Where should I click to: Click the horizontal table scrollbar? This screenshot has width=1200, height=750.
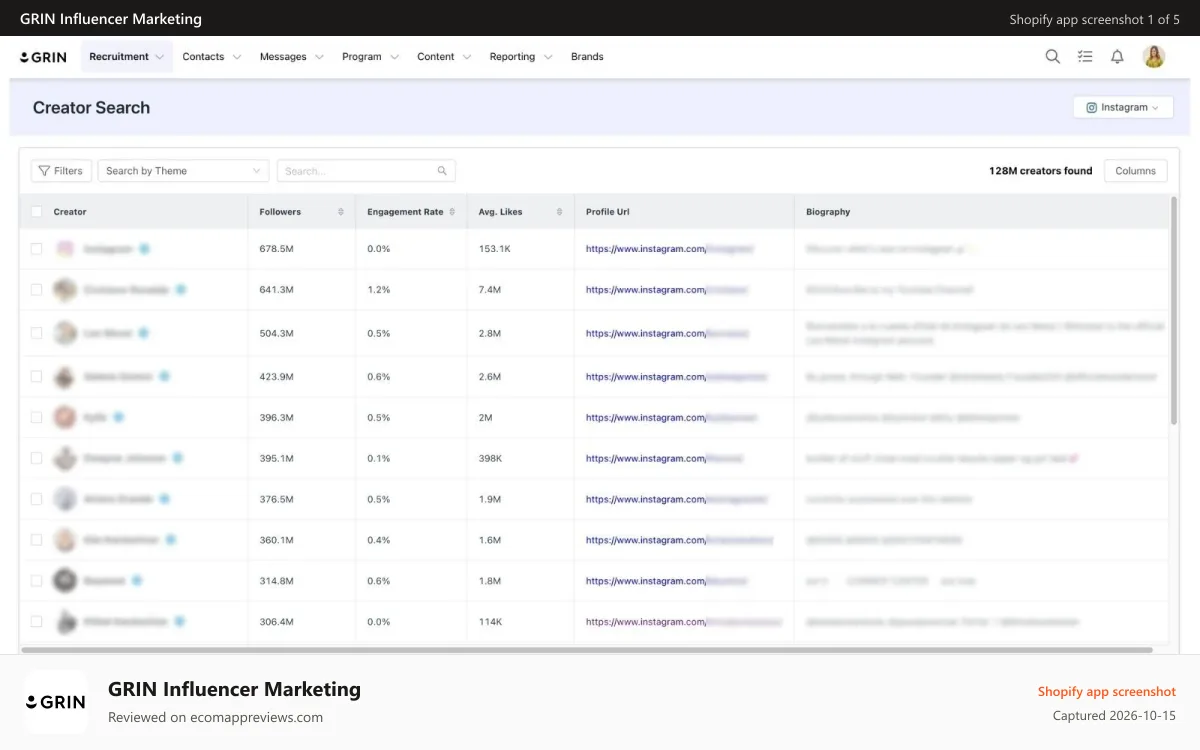click(x=588, y=650)
